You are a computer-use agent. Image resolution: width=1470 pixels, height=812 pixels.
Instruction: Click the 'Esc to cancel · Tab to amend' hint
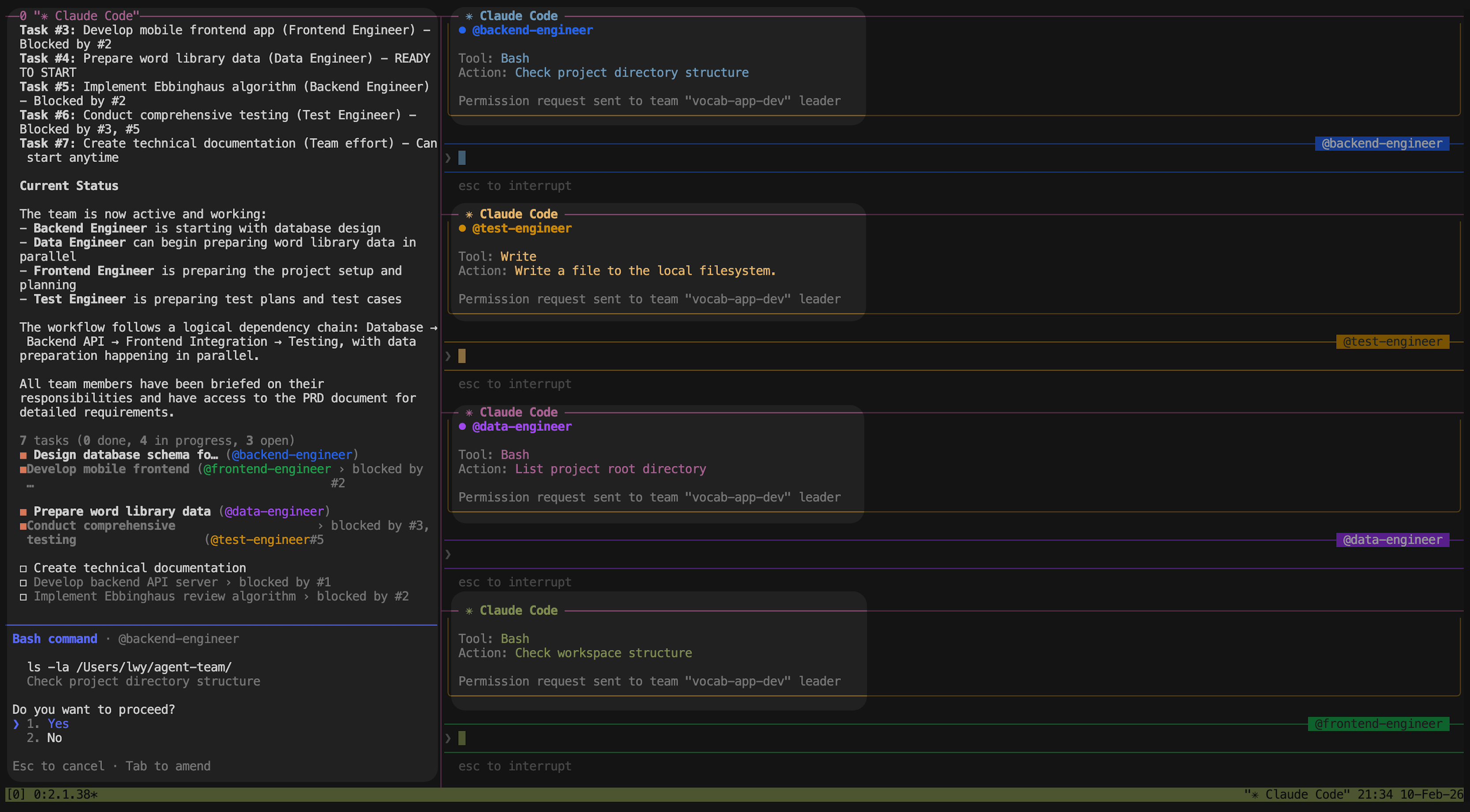pyautogui.click(x=111, y=766)
